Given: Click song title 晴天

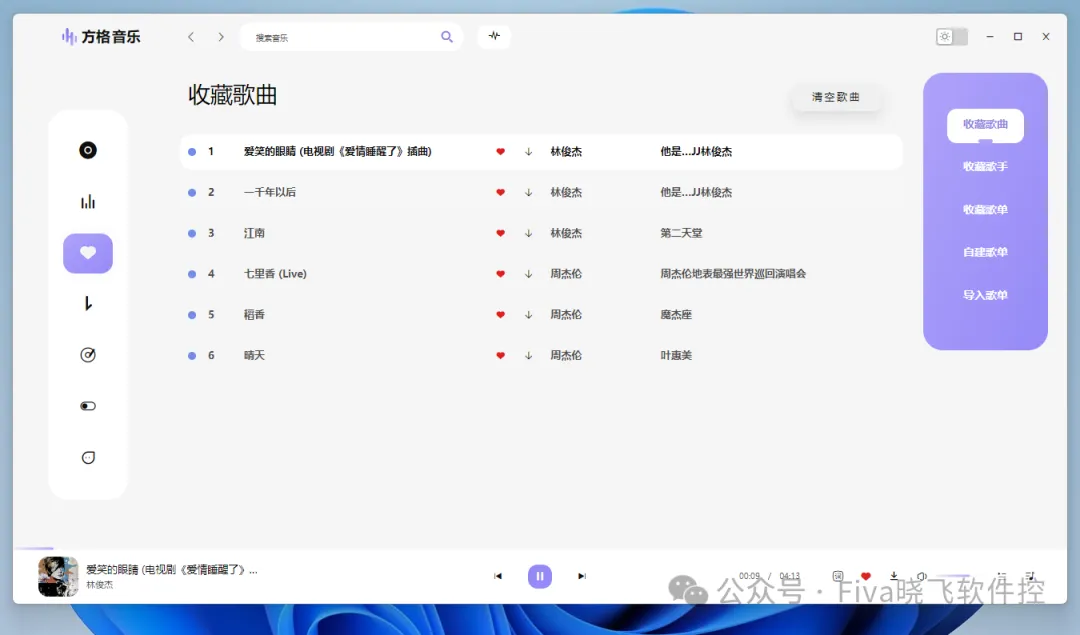Looking at the screenshot, I should coord(254,355).
